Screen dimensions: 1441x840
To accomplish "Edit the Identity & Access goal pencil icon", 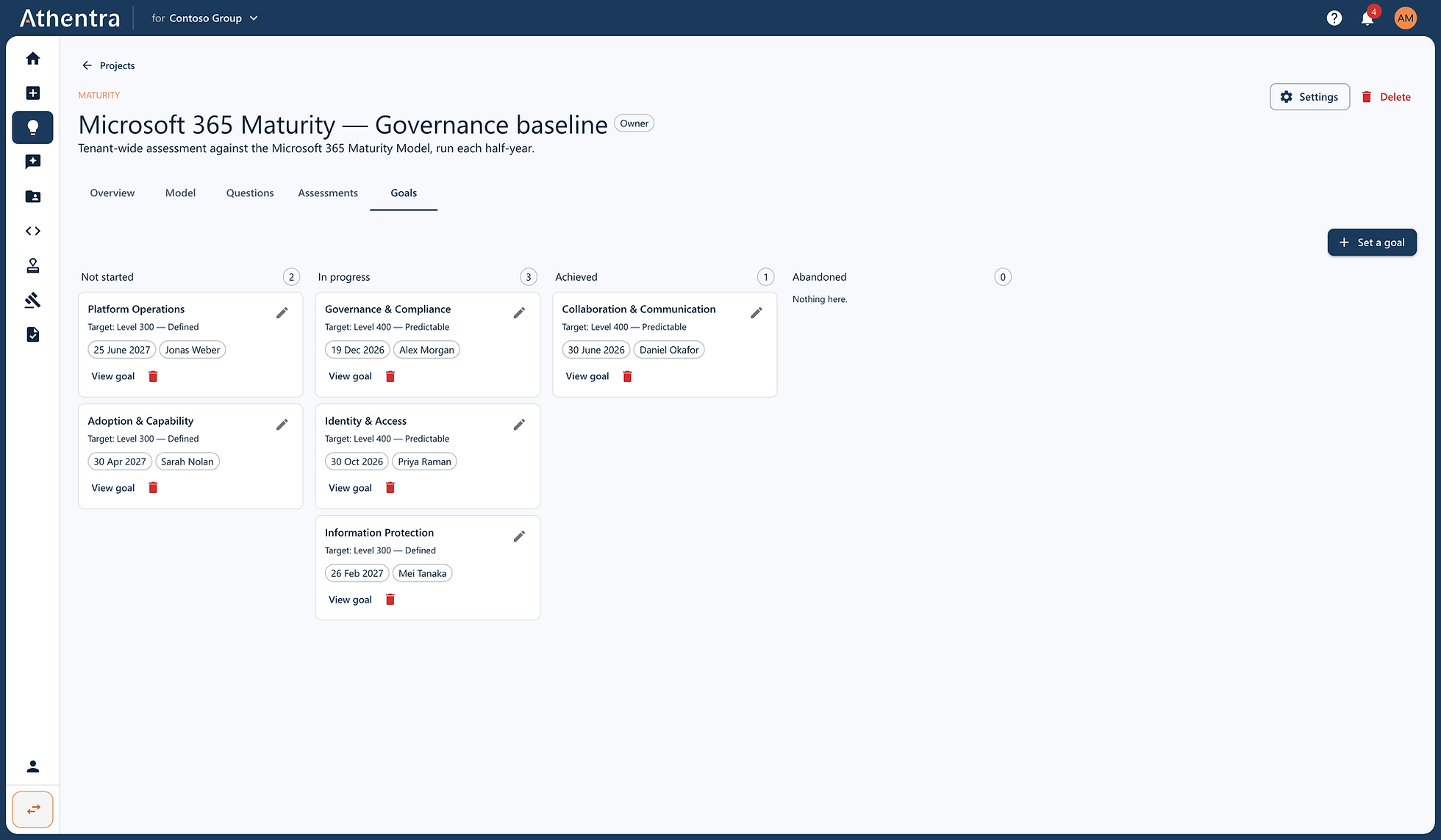I will 519,425.
